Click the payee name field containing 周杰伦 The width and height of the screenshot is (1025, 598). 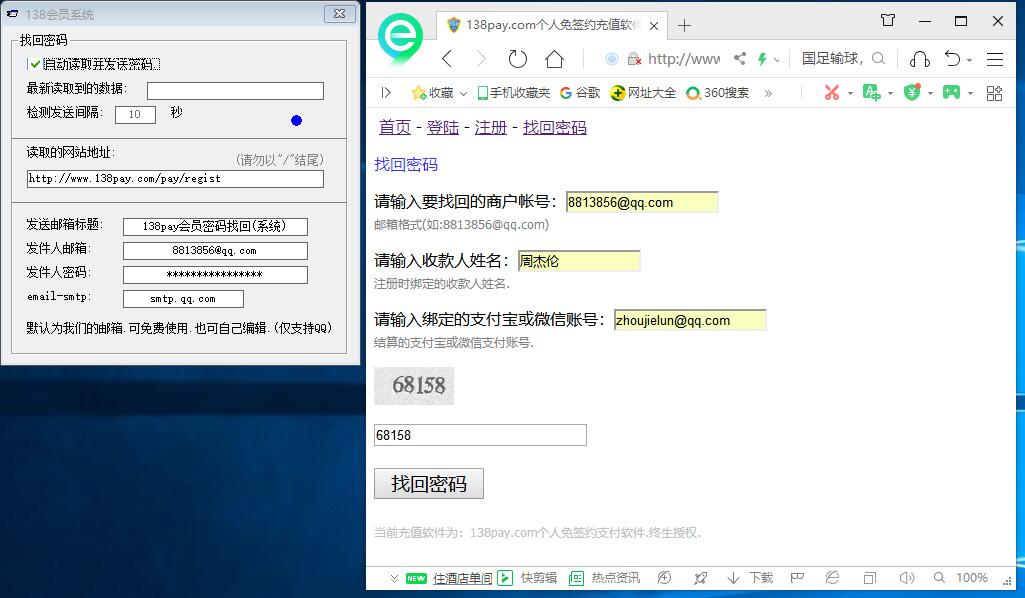click(x=579, y=261)
